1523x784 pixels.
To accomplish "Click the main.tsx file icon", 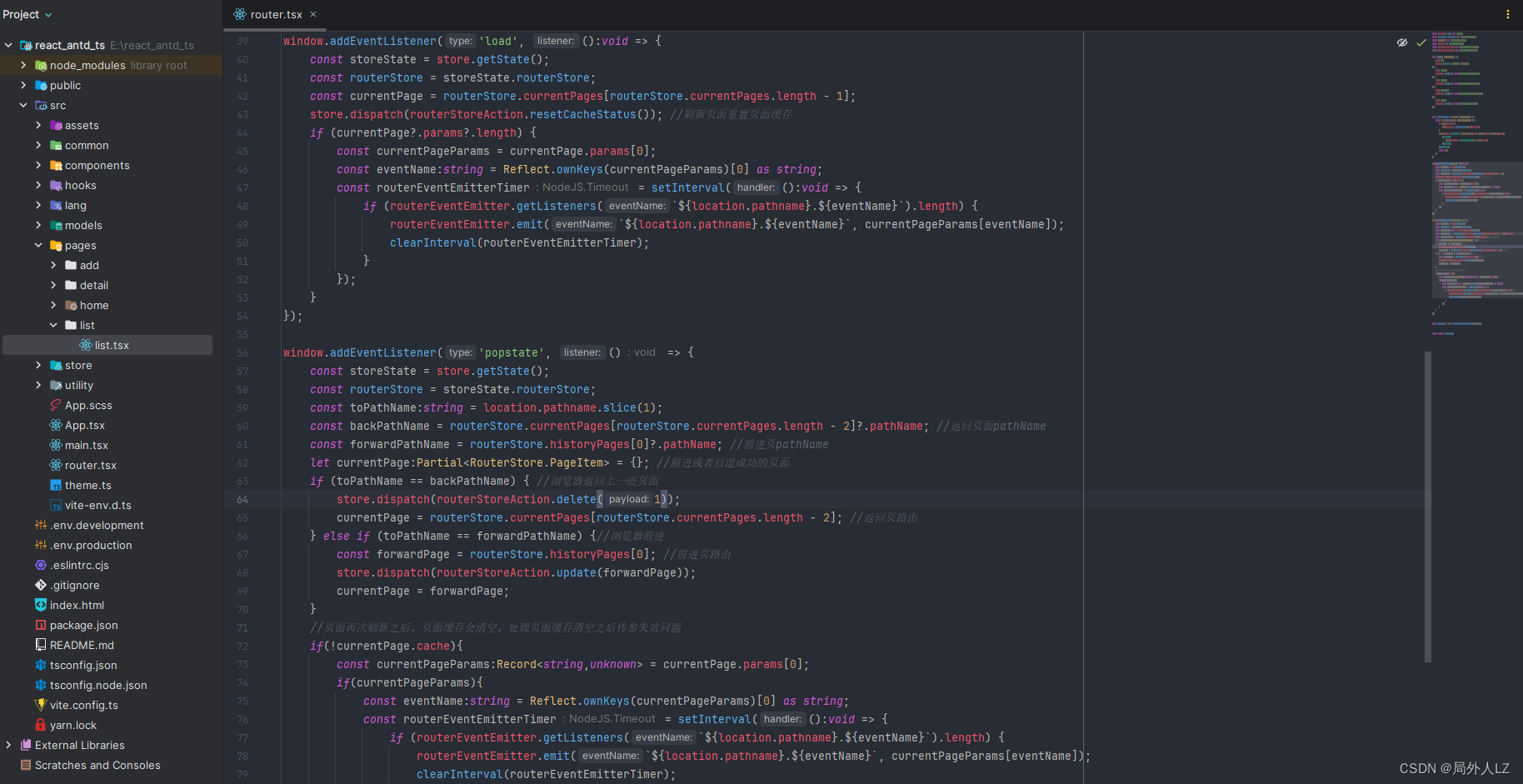I will coord(56,445).
